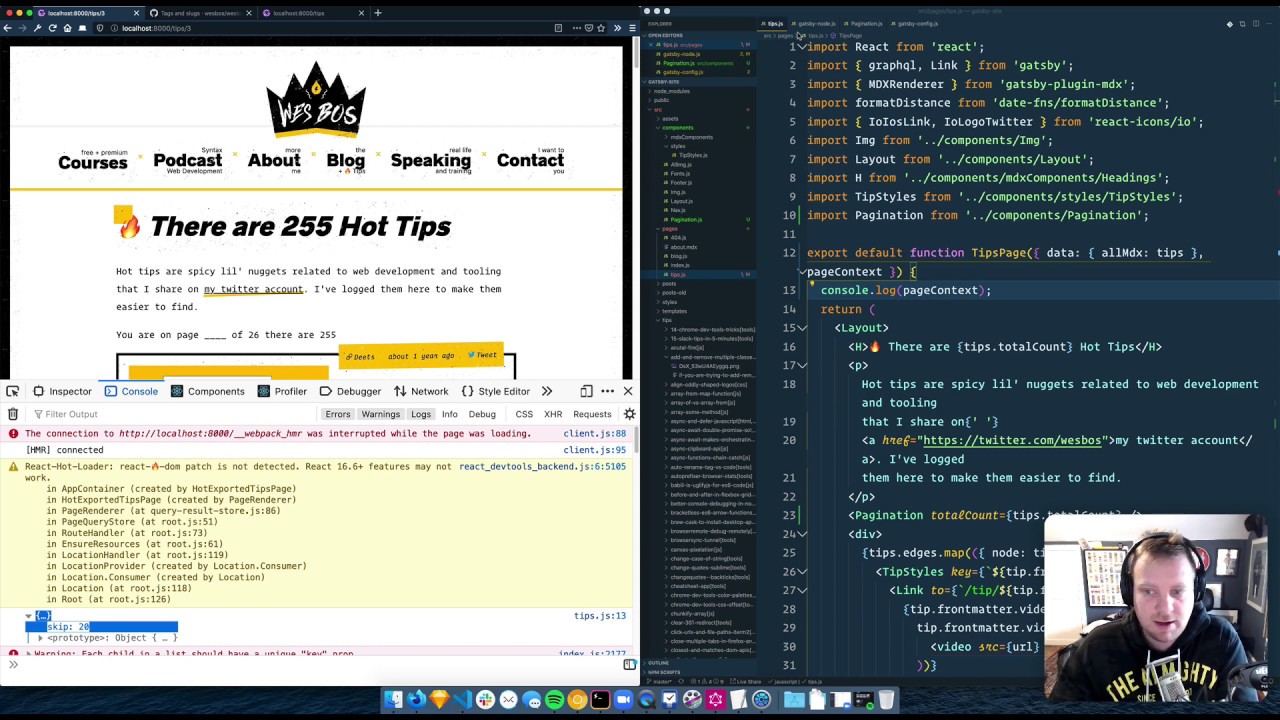Toggle split editor mode icon in console
Viewport: 1280px width, 720px height.
click(629, 664)
